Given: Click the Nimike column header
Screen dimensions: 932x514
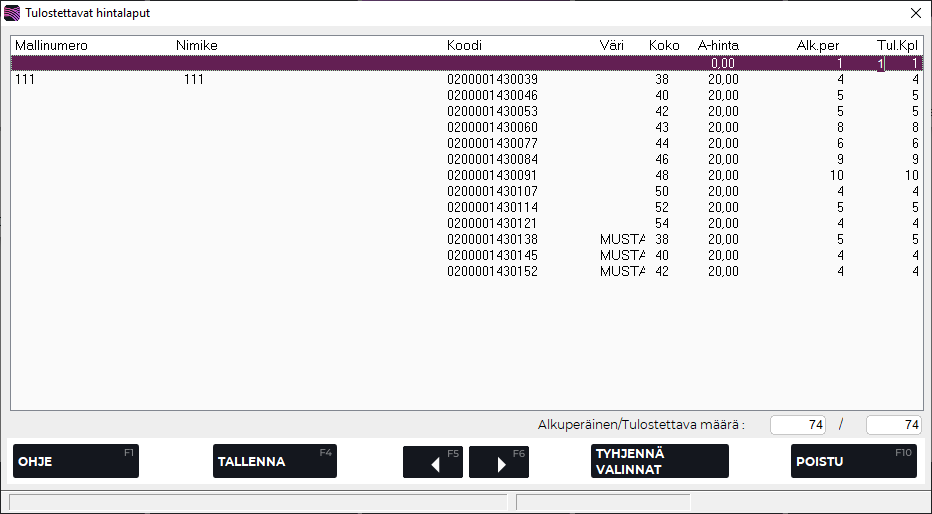Looking at the screenshot, I should pyautogui.click(x=196, y=46).
